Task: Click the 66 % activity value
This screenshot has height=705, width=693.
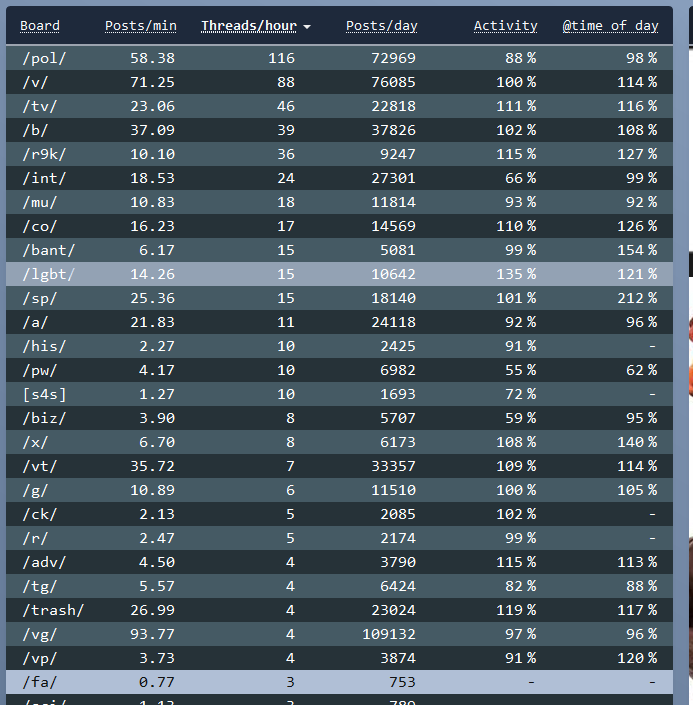Action: pyautogui.click(x=521, y=178)
